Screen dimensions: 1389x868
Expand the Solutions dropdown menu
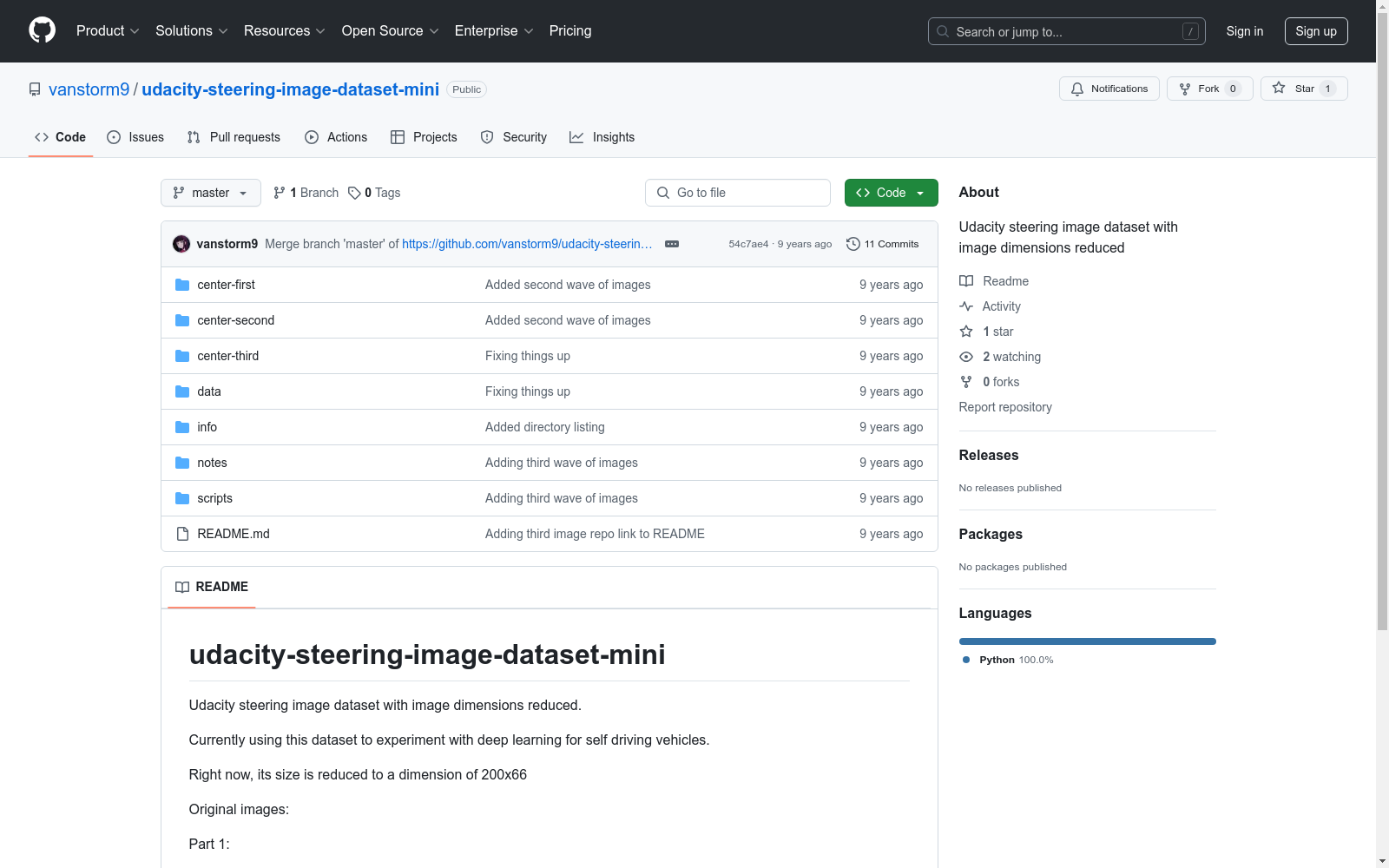192,30
